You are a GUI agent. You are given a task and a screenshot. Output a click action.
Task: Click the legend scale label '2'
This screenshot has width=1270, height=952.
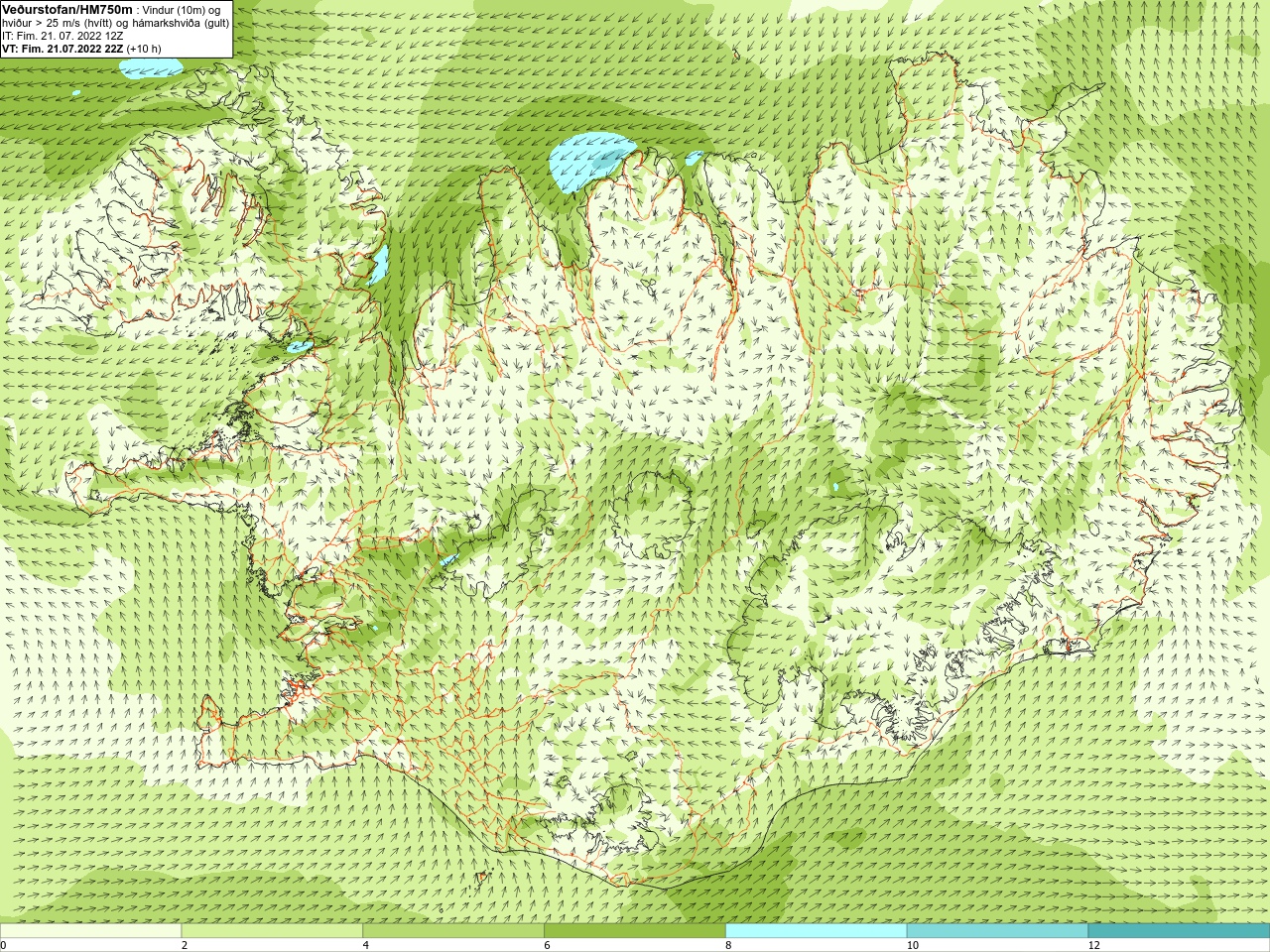185,945
